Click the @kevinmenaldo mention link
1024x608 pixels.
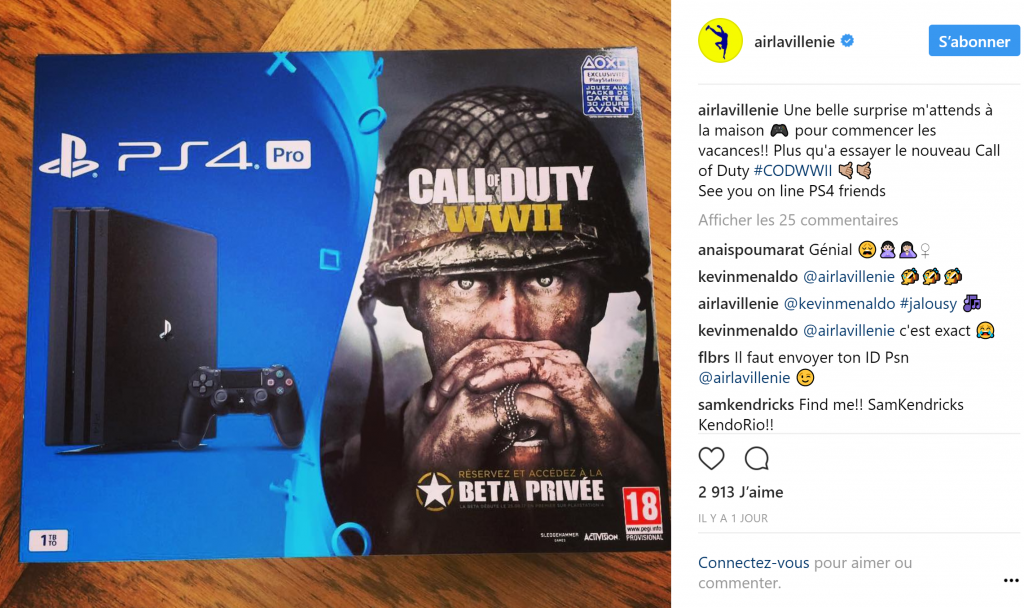pos(839,304)
